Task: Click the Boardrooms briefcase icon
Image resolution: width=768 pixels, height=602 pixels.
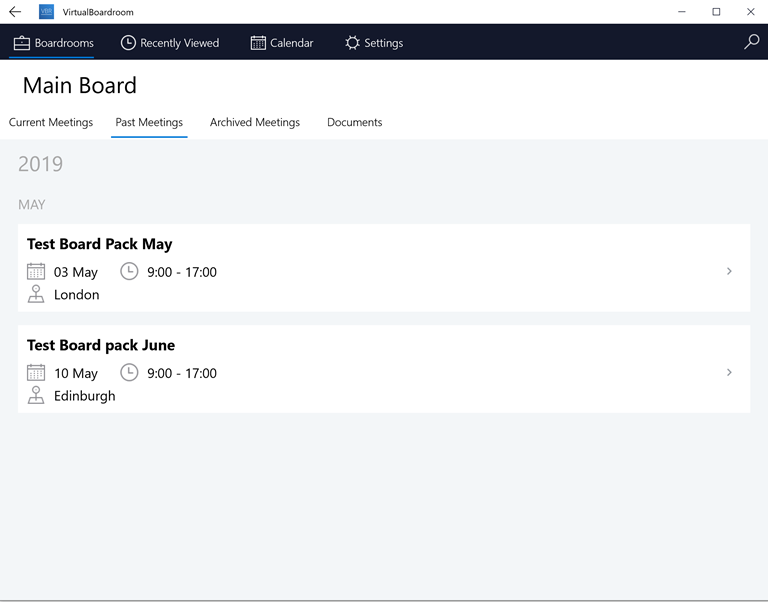Action: click(22, 43)
